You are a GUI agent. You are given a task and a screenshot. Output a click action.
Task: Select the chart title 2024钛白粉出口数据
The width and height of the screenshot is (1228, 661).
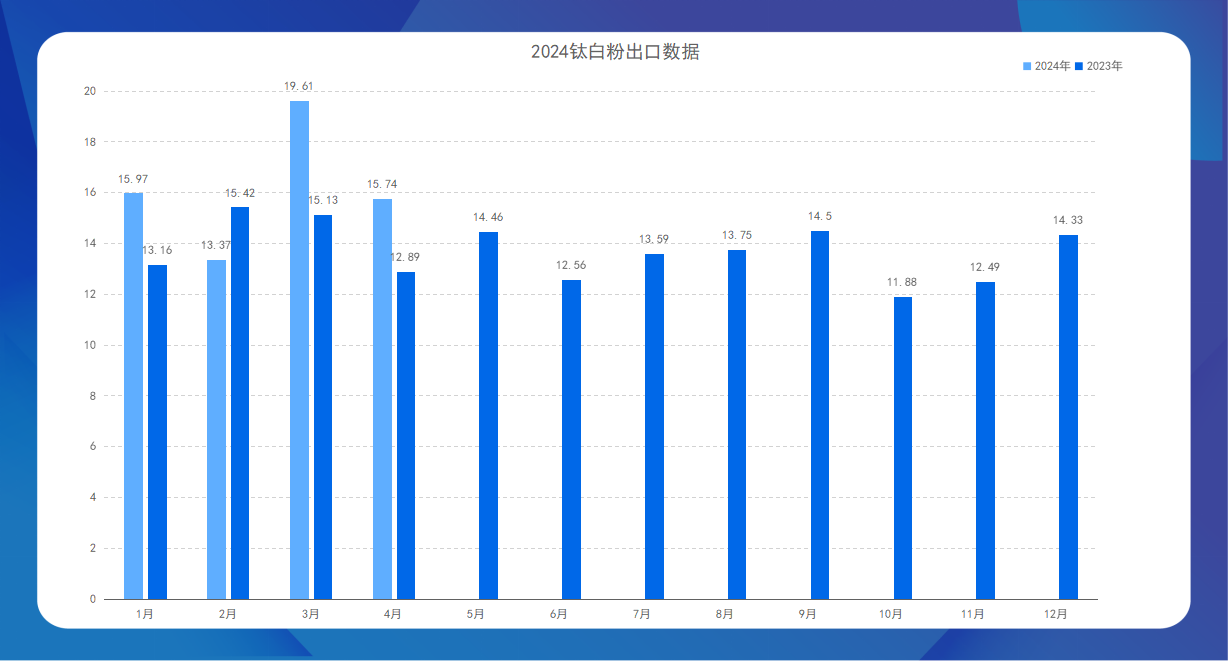click(614, 52)
